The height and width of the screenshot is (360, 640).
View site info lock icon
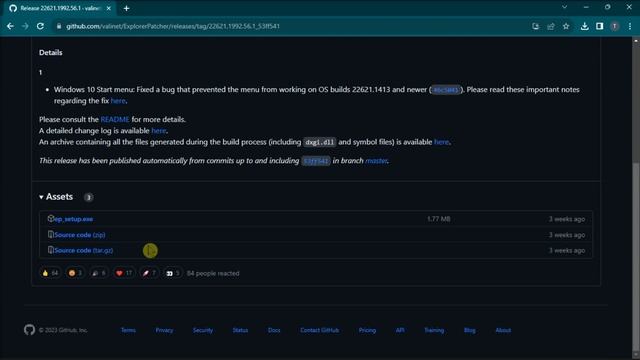tap(59, 26)
